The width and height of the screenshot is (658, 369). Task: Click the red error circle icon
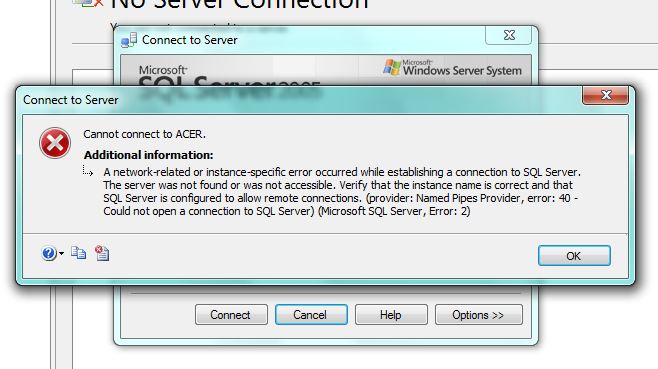tap(55, 143)
